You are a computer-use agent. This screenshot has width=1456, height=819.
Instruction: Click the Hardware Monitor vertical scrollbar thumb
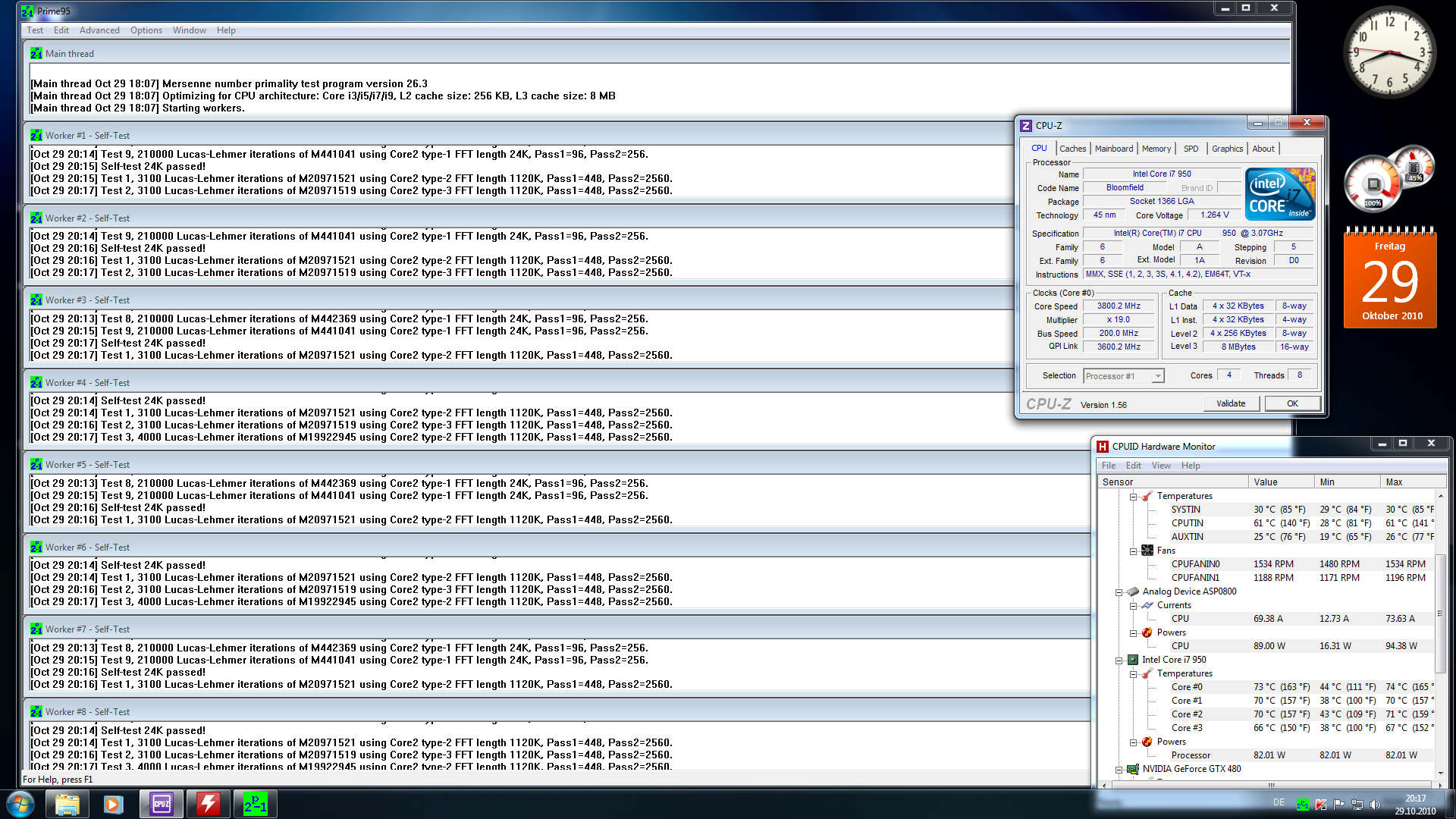tap(1440, 613)
